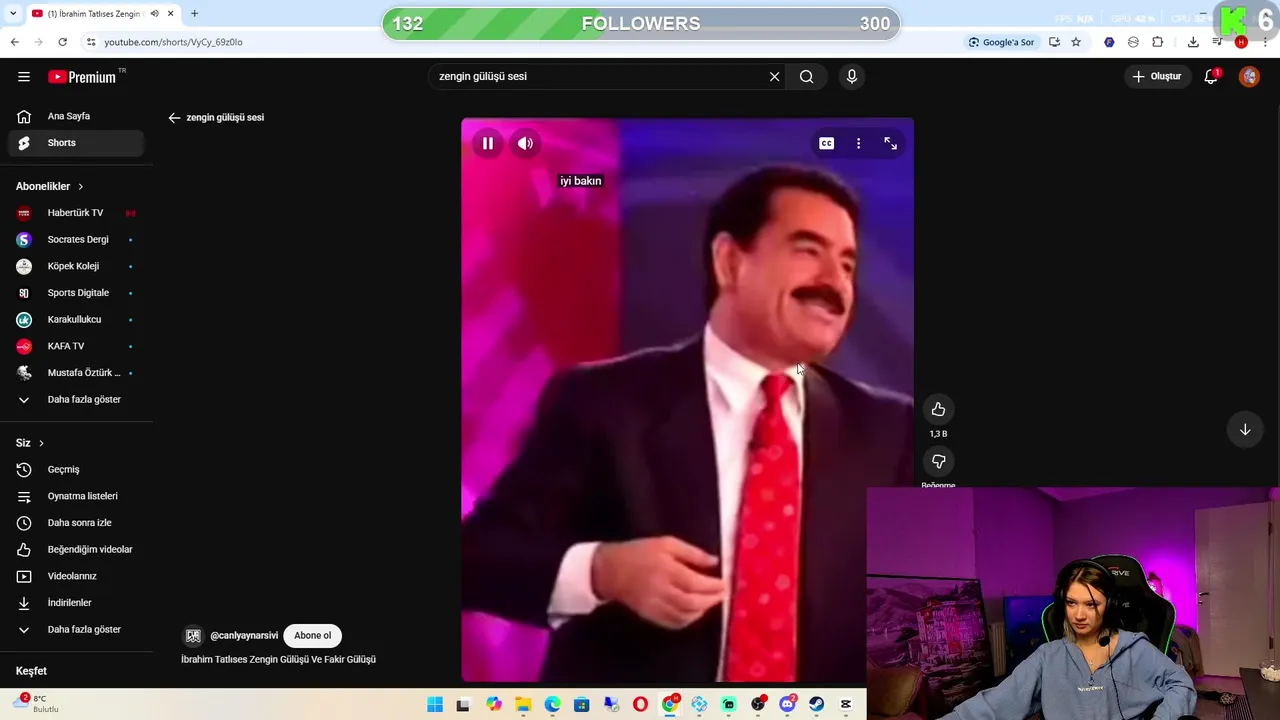Open KAFA TV channel
The image size is (1280, 720).
(x=76, y=346)
